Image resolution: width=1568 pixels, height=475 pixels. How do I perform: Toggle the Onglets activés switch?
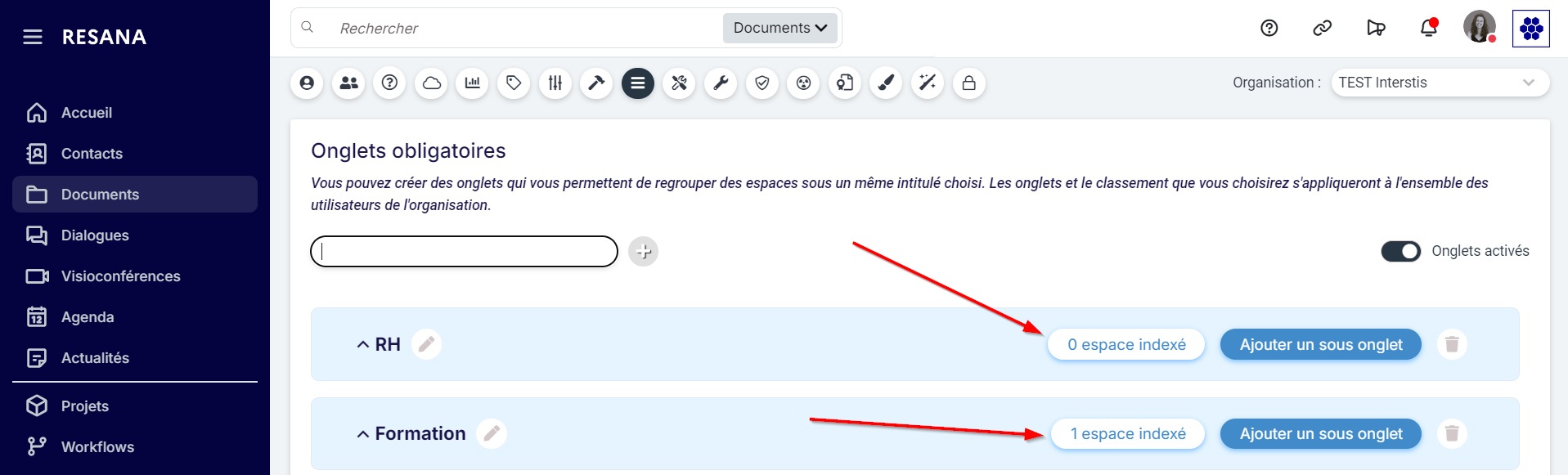point(1401,251)
